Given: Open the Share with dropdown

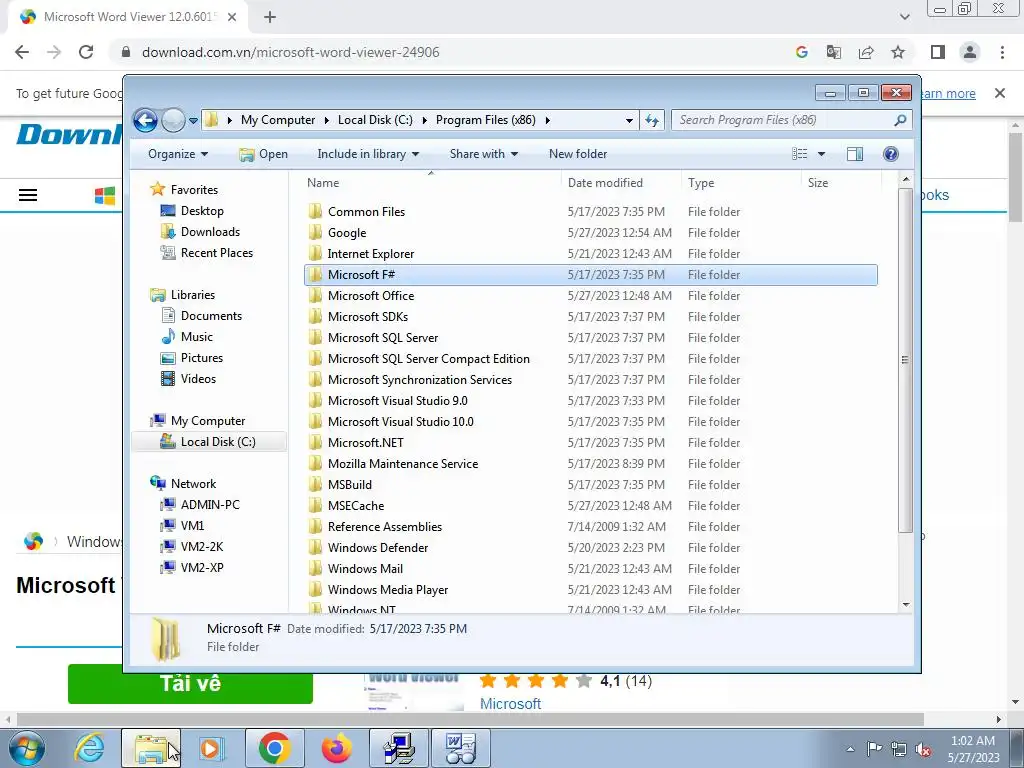Looking at the screenshot, I should (x=483, y=154).
